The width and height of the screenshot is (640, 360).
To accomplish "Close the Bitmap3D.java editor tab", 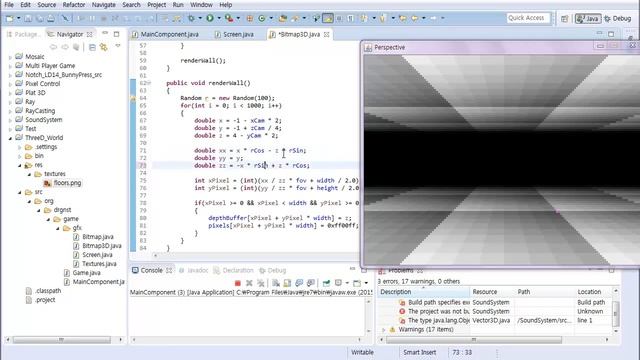I will (x=327, y=35).
